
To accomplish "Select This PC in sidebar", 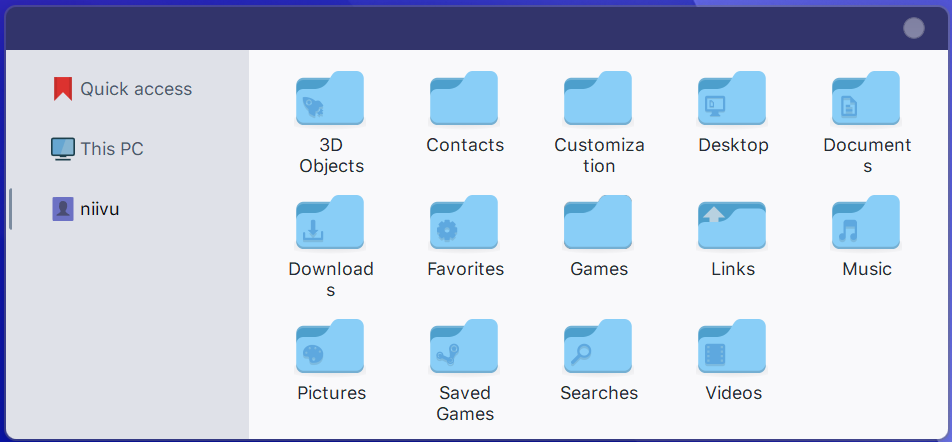I will pyautogui.click(x=111, y=149).
